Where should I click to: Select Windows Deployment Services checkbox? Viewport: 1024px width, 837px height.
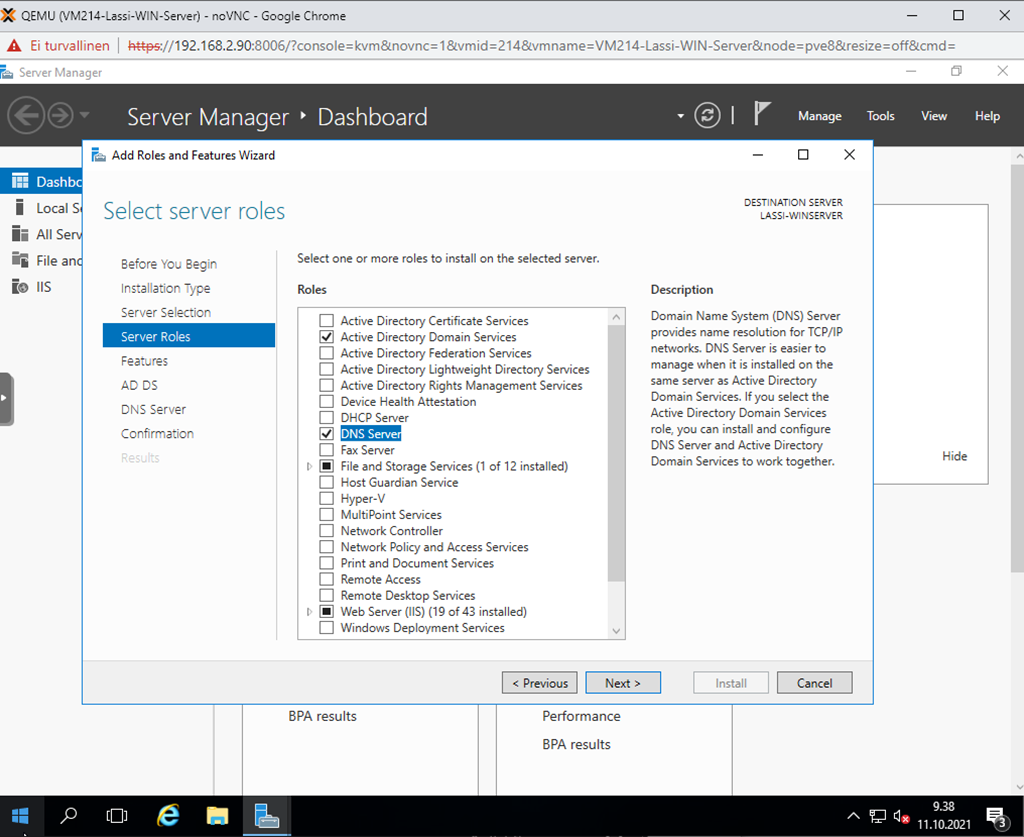click(327, 627)
